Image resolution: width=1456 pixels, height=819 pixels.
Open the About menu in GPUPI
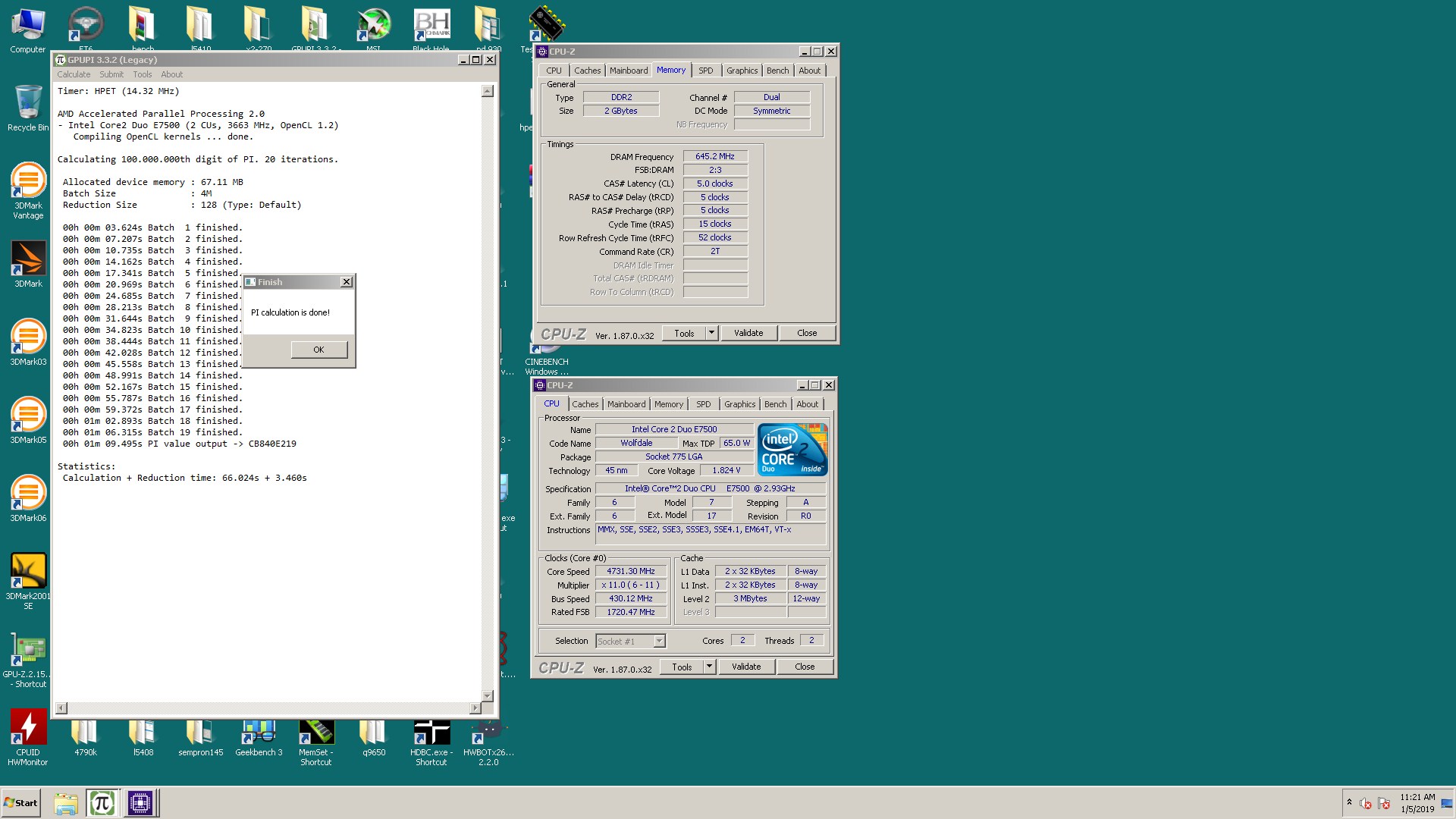coord(172,74)
